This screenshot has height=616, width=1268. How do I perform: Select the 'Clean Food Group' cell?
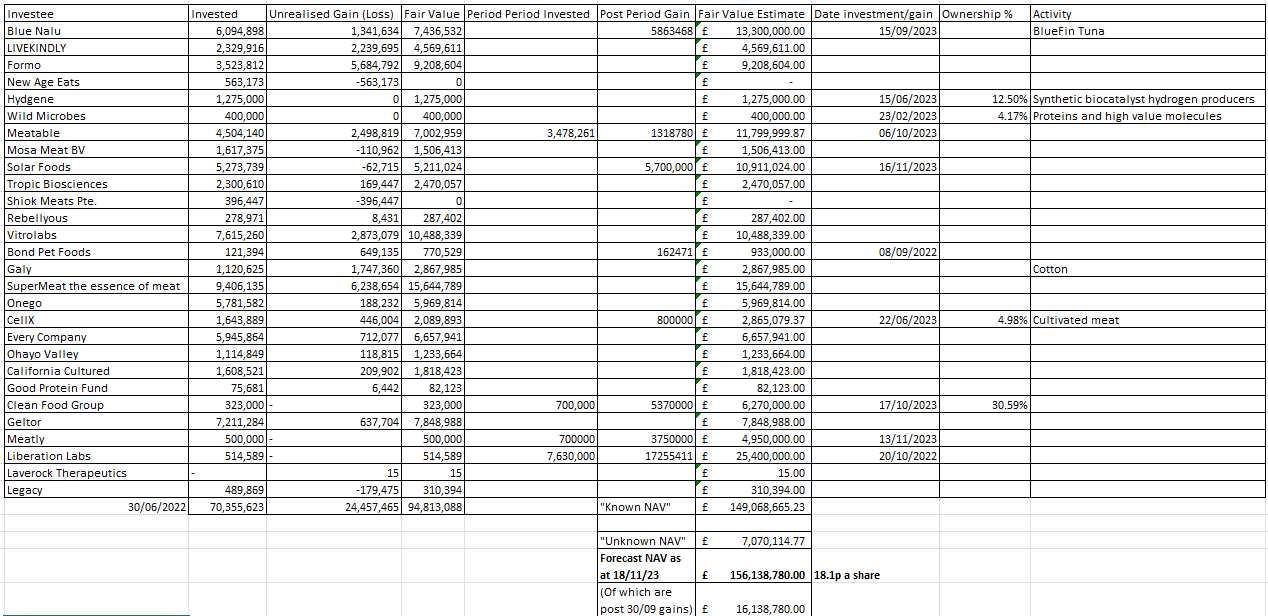pos(96,405)
